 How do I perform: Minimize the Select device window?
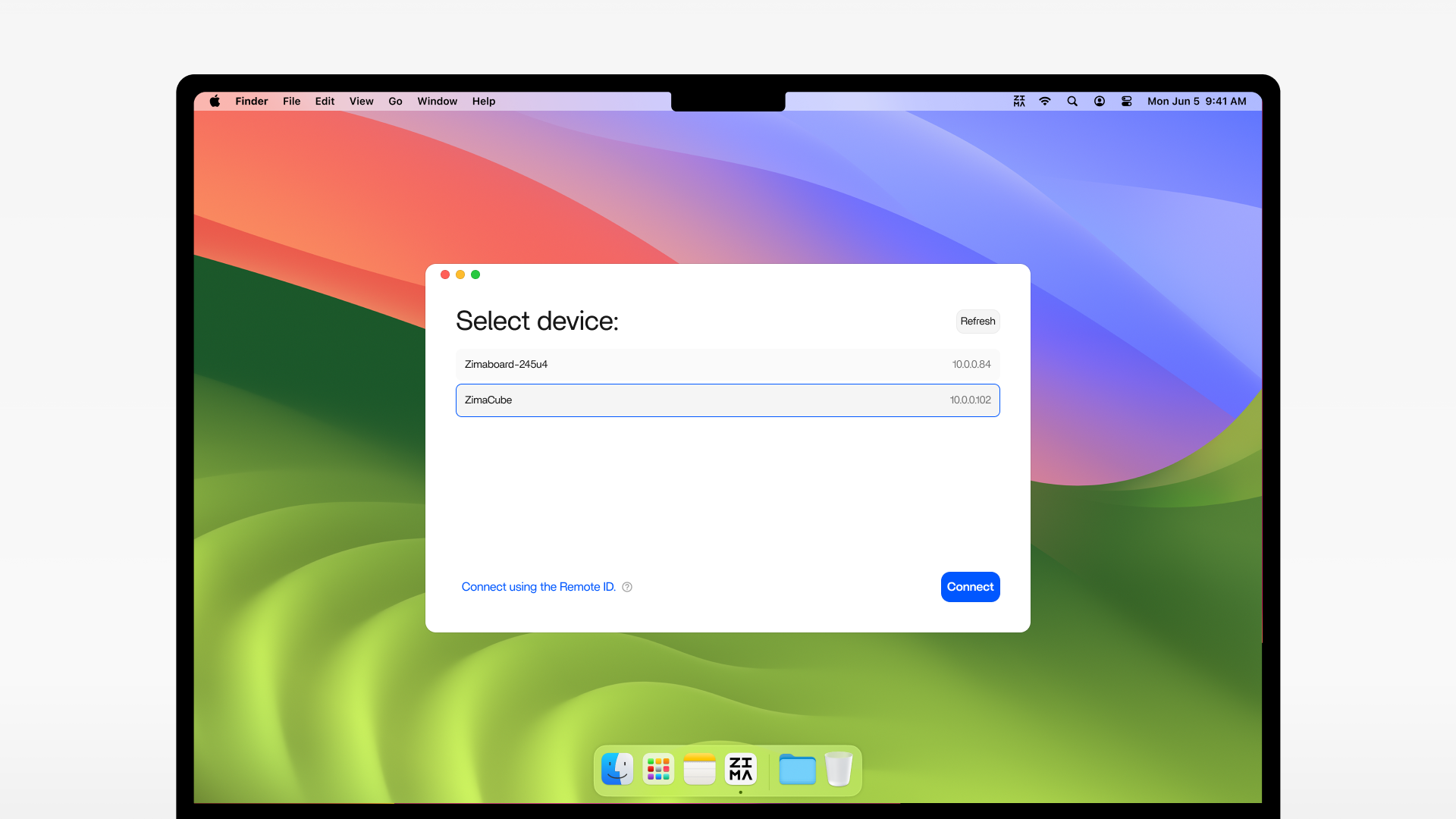[460, 275]
